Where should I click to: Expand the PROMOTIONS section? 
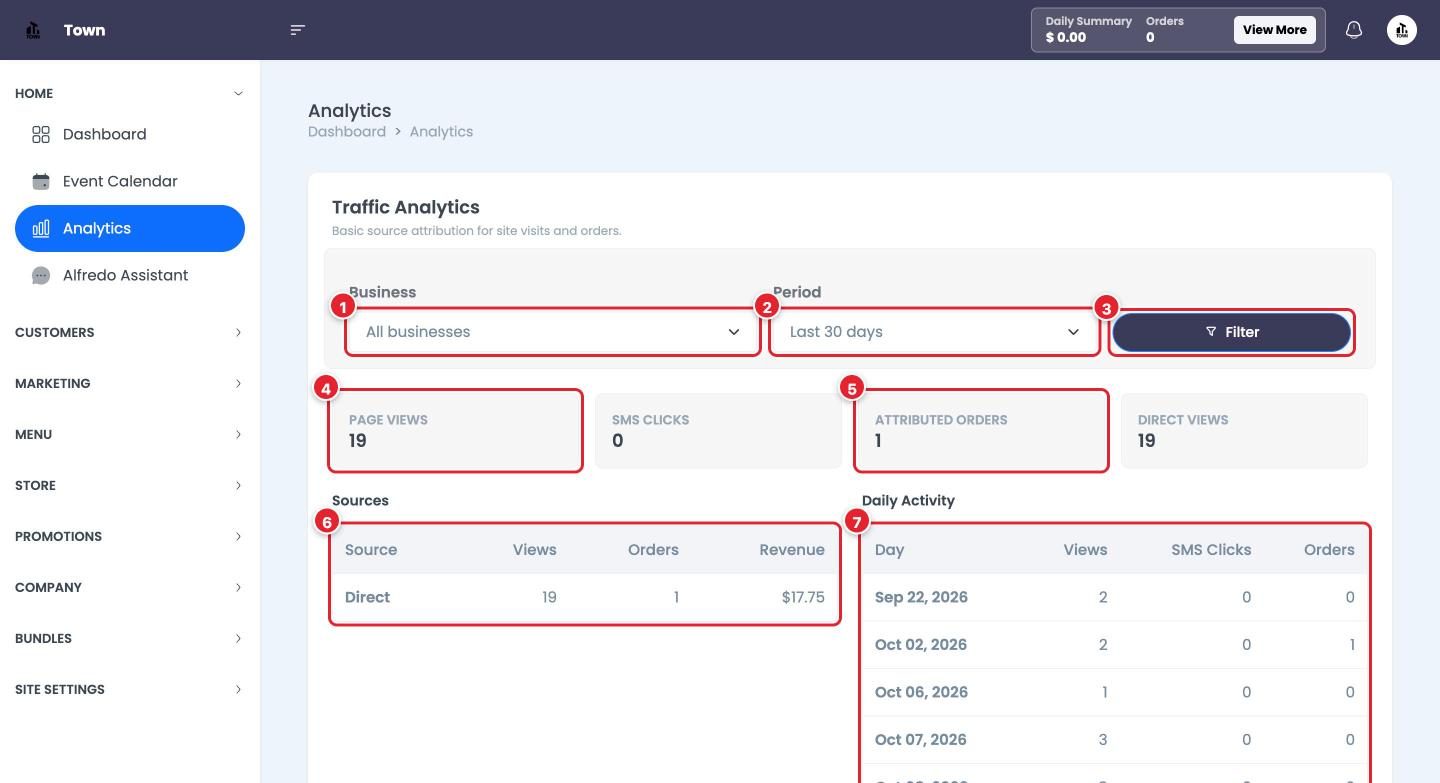(x=130, y=536)
